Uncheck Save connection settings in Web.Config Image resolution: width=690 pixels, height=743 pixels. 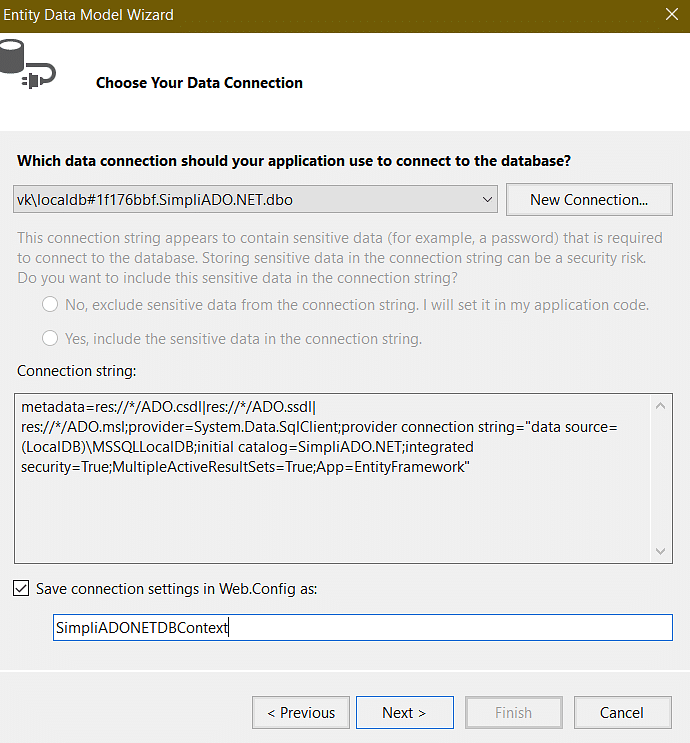tap(21, 589)
